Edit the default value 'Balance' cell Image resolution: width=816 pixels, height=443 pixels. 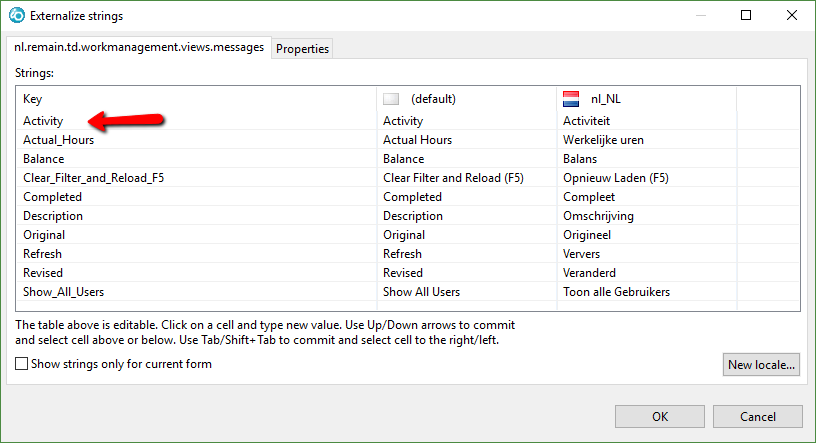404,159
